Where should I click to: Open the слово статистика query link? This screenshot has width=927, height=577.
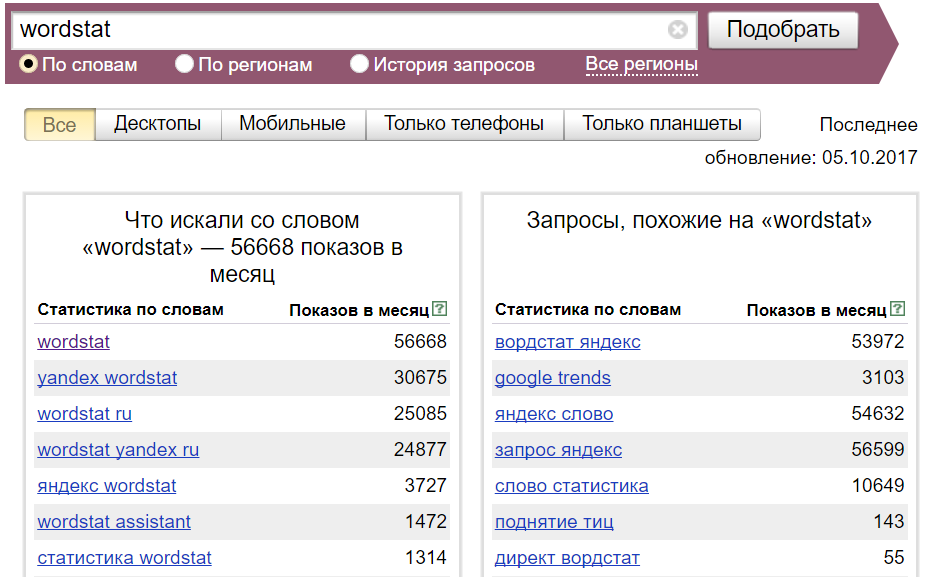(572, 486)
